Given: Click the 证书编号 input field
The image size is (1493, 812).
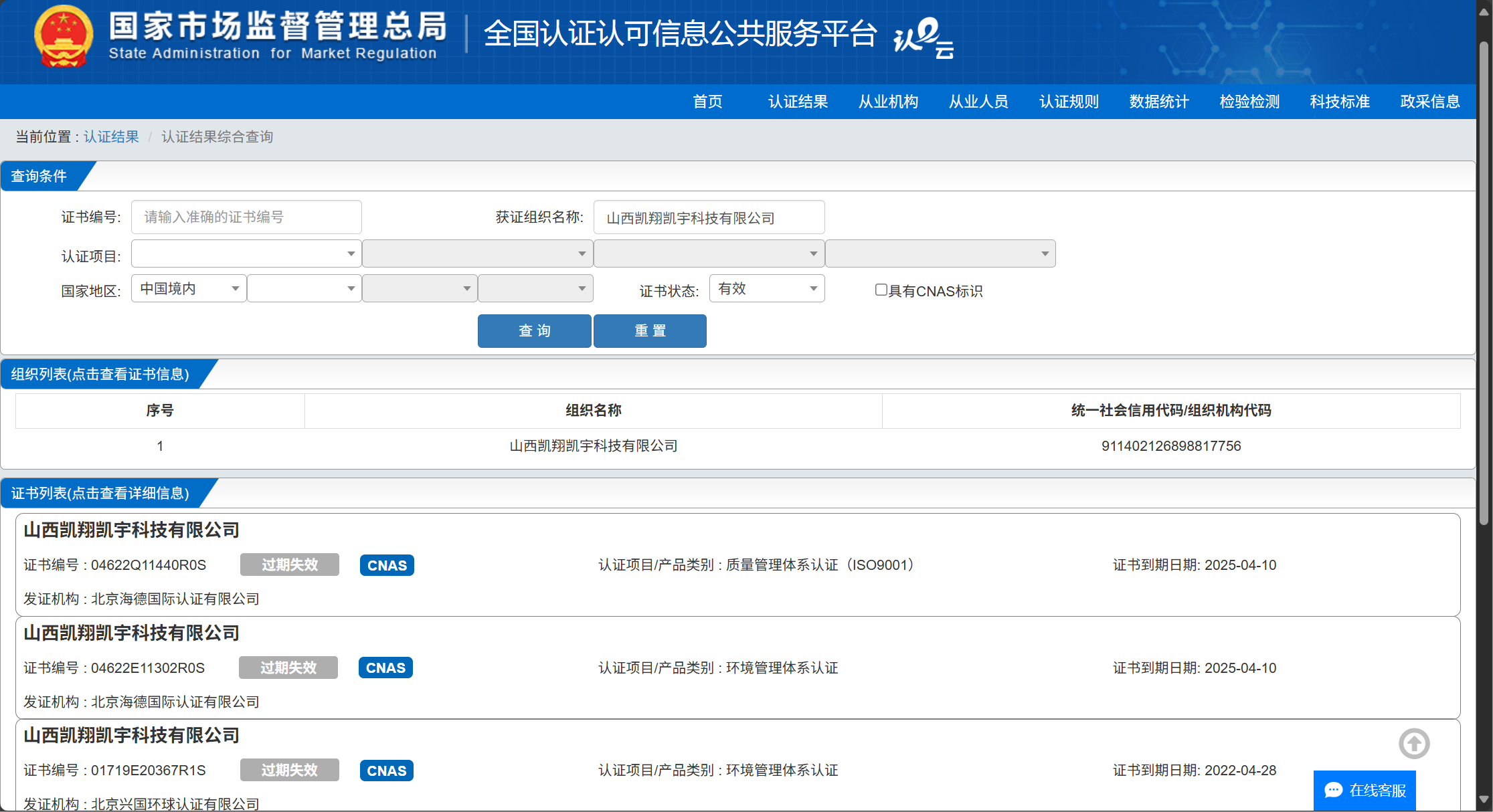Looking at the screenshot, I should click(x=246, y=217).
